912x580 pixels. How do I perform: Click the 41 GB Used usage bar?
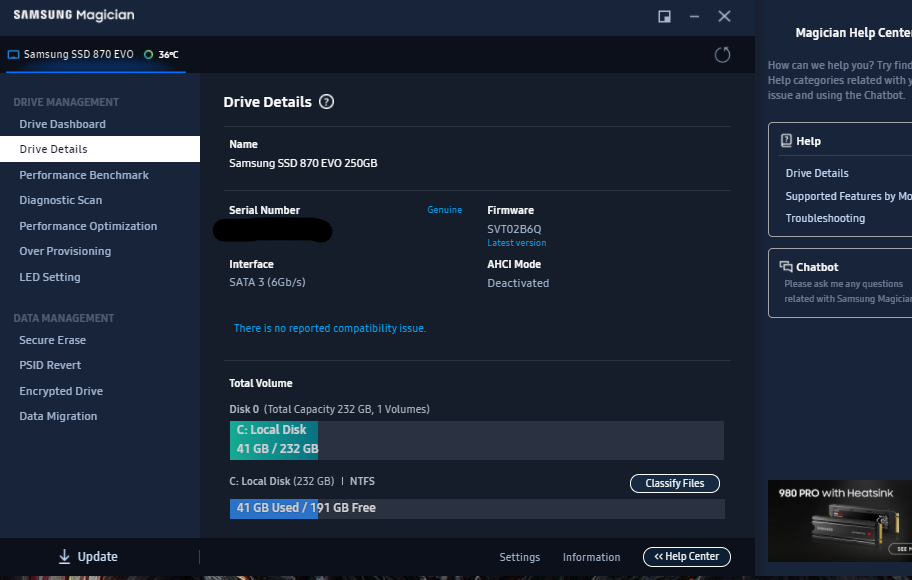coord(477,508)
